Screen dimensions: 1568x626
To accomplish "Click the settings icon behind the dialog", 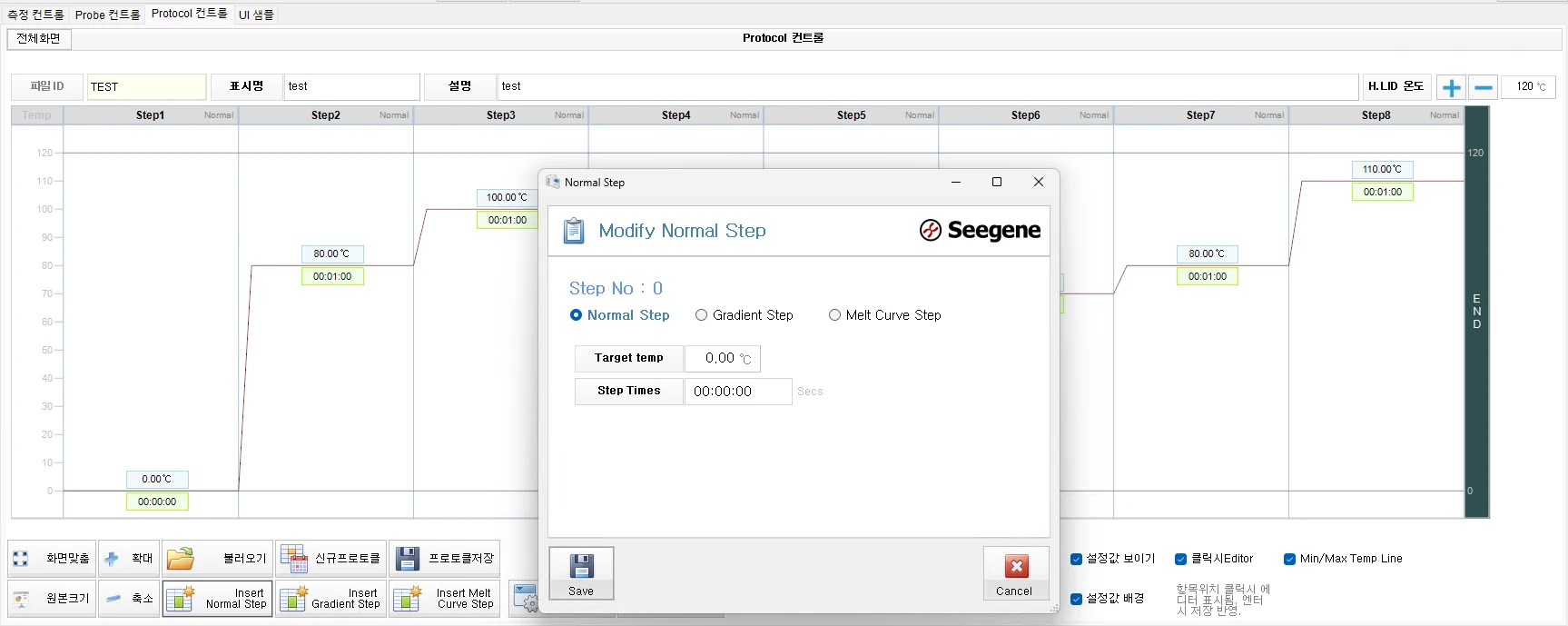I will 526,598.
